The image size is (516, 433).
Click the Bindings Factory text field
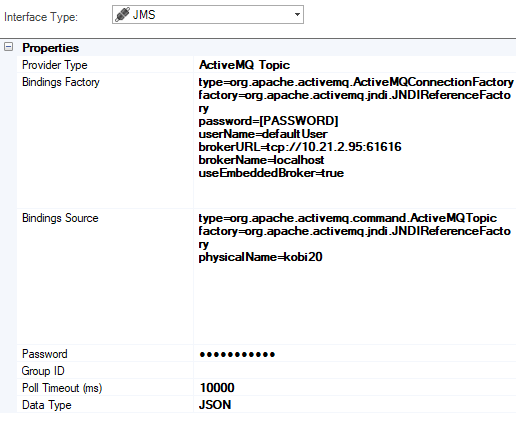coord(355,141)
